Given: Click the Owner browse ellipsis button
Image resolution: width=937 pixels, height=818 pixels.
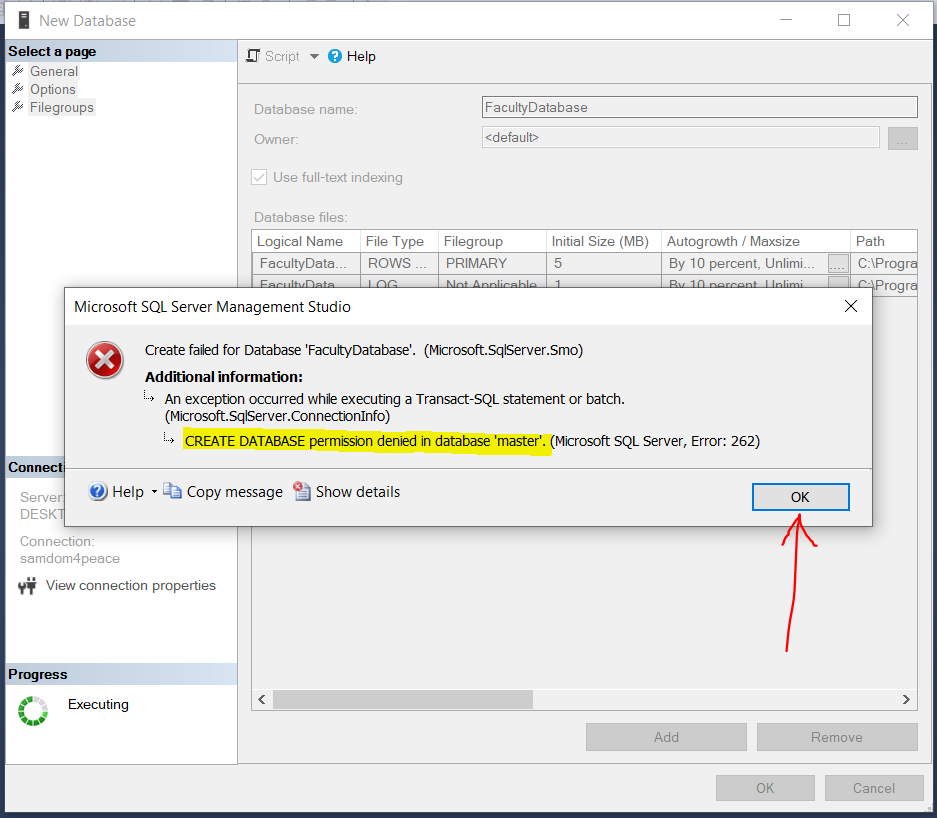Looking at the screenshot, I should pos(902,138).
